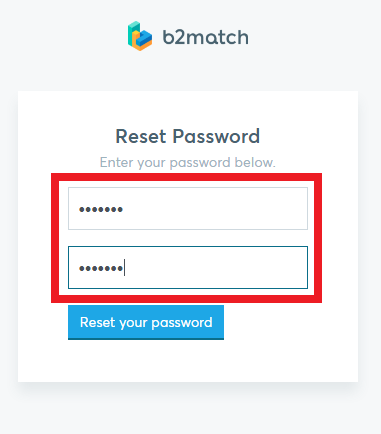The width and height of the screenshot is (381, 434).
Task: Focus the confirm password field
Action: (188, 267)
